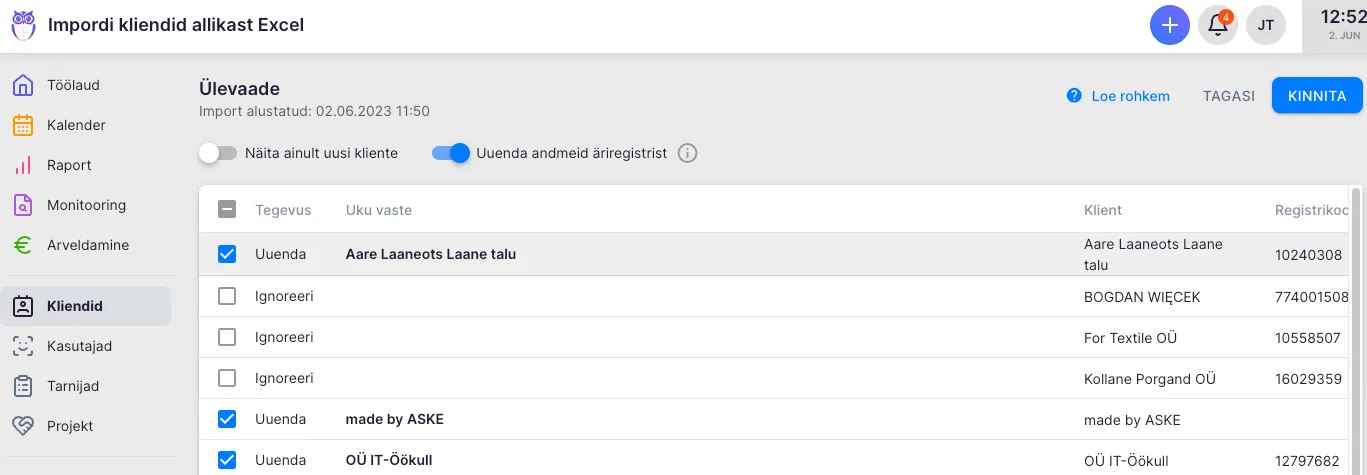Uncheck the made by ASKE row checkbox
The width and height of the screenshot is (1367, 475).
(227, 419)
